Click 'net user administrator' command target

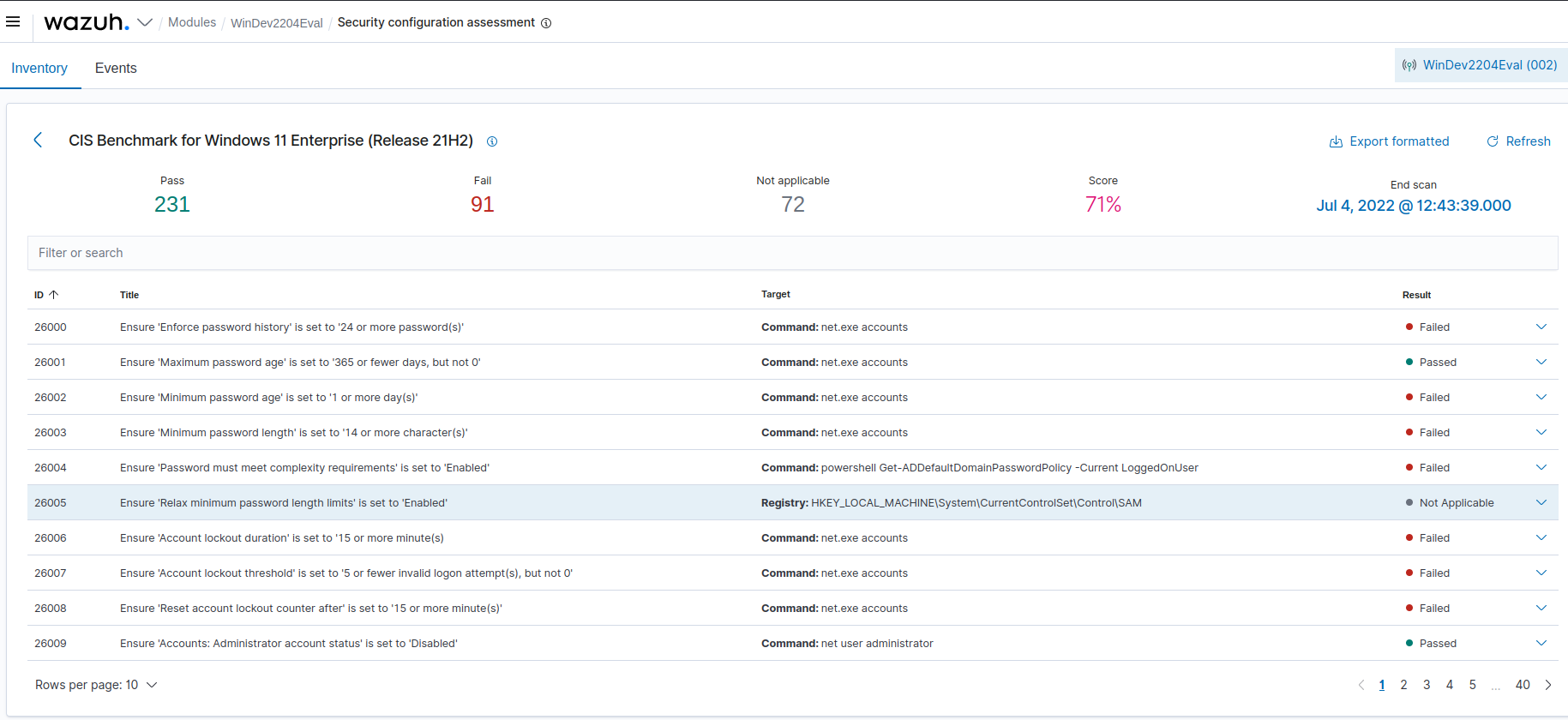click(x=847, y=644)
